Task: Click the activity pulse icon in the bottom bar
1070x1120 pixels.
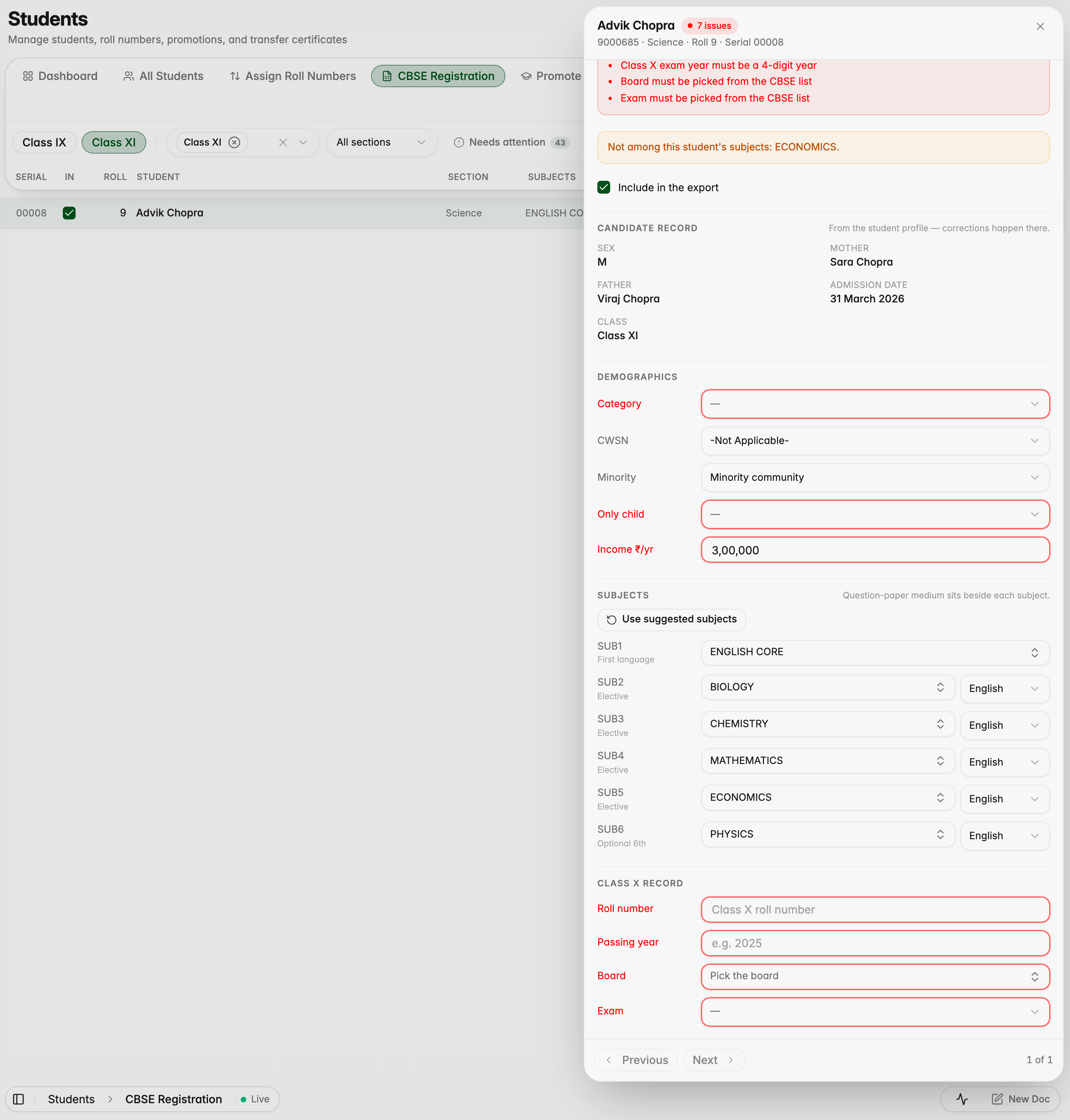Action: pos(962,1099)
